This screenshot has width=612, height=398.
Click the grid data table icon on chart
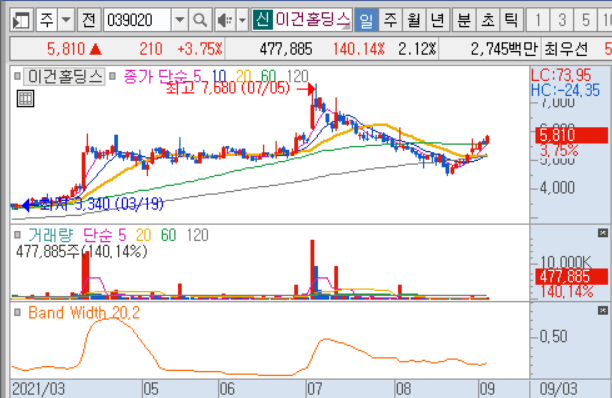coord(25,98)
